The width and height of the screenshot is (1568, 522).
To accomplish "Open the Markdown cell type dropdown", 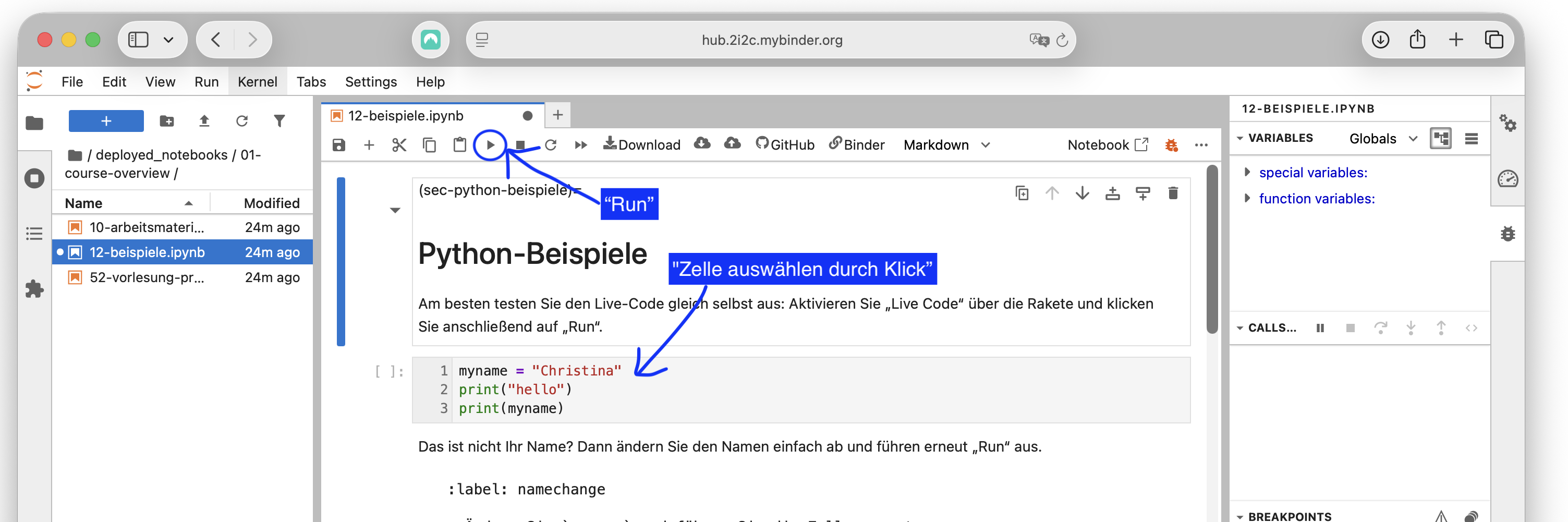I will click(946, 145).
